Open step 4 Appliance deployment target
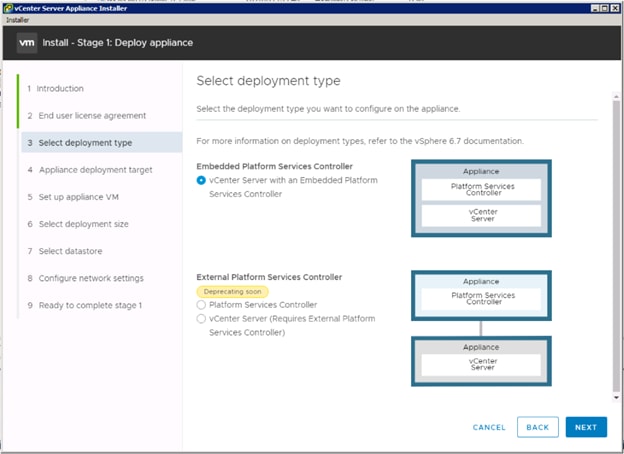The width and height of the screenshot is (624, 454). point(90,170)
